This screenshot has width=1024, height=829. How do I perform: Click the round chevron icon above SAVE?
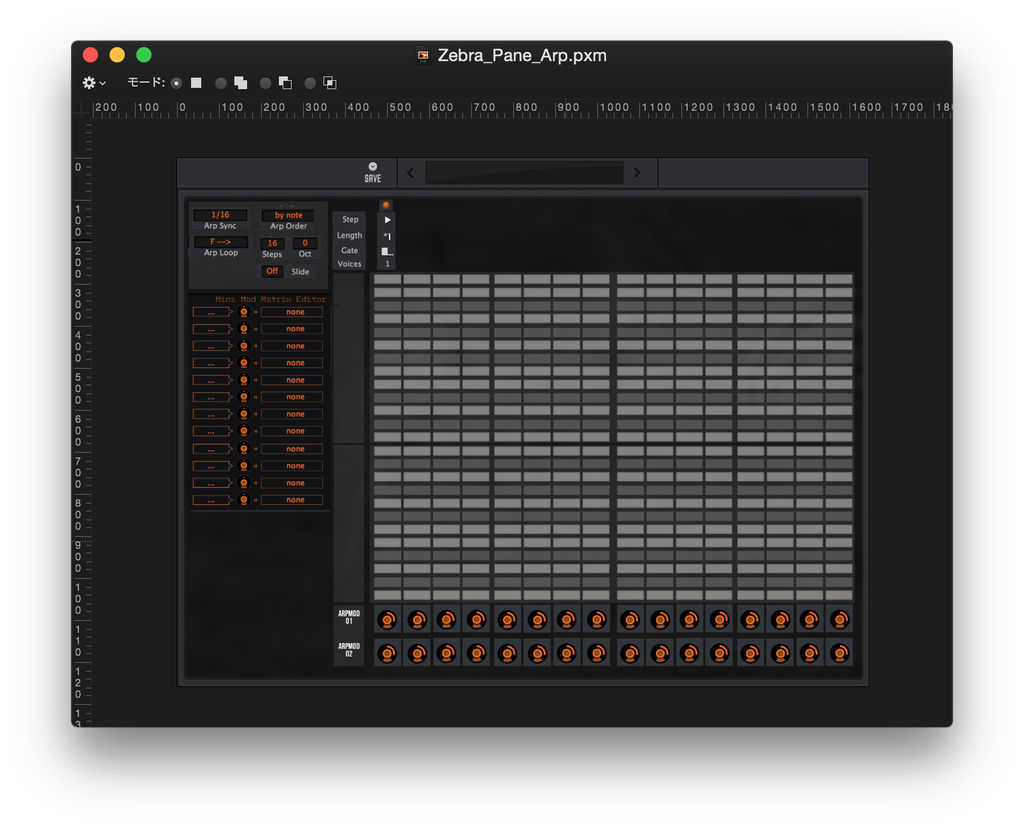tap(373, 167)
